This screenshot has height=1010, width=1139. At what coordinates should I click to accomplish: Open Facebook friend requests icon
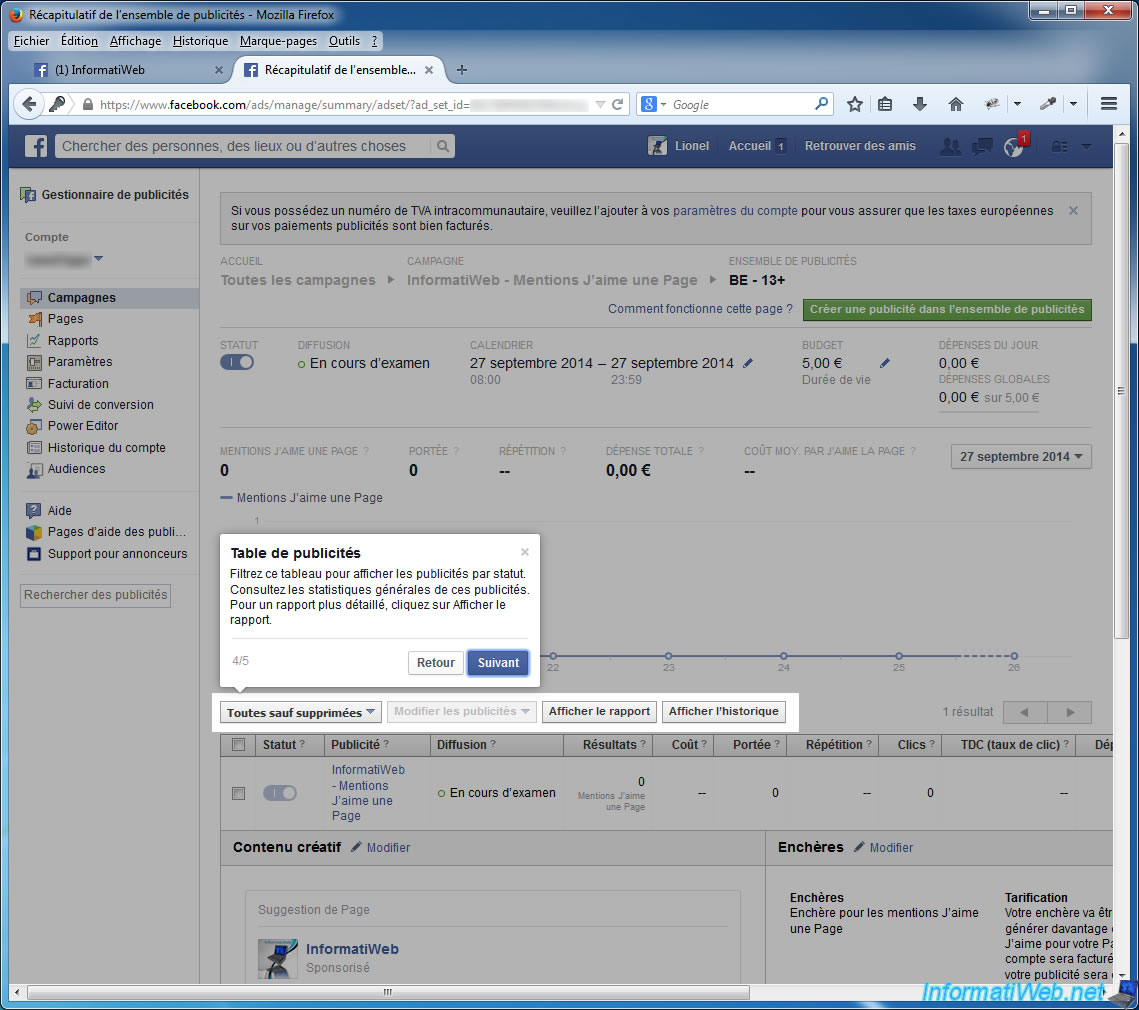(950, 146)
